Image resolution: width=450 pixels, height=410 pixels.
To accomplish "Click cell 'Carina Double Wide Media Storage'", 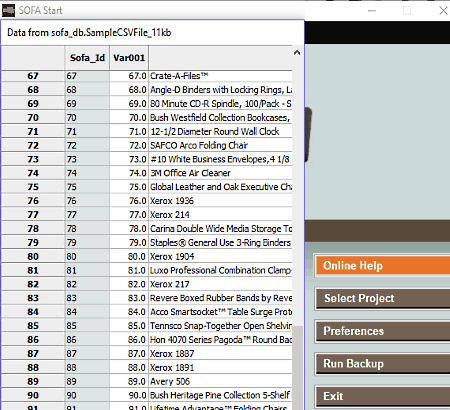I will click(x=220, y=229).
